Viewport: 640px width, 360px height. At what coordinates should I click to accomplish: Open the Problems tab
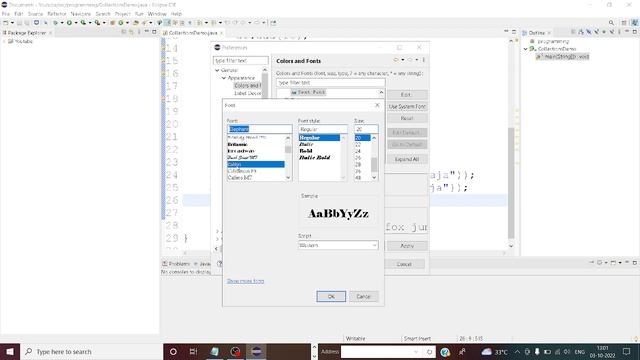coord(176,264)
